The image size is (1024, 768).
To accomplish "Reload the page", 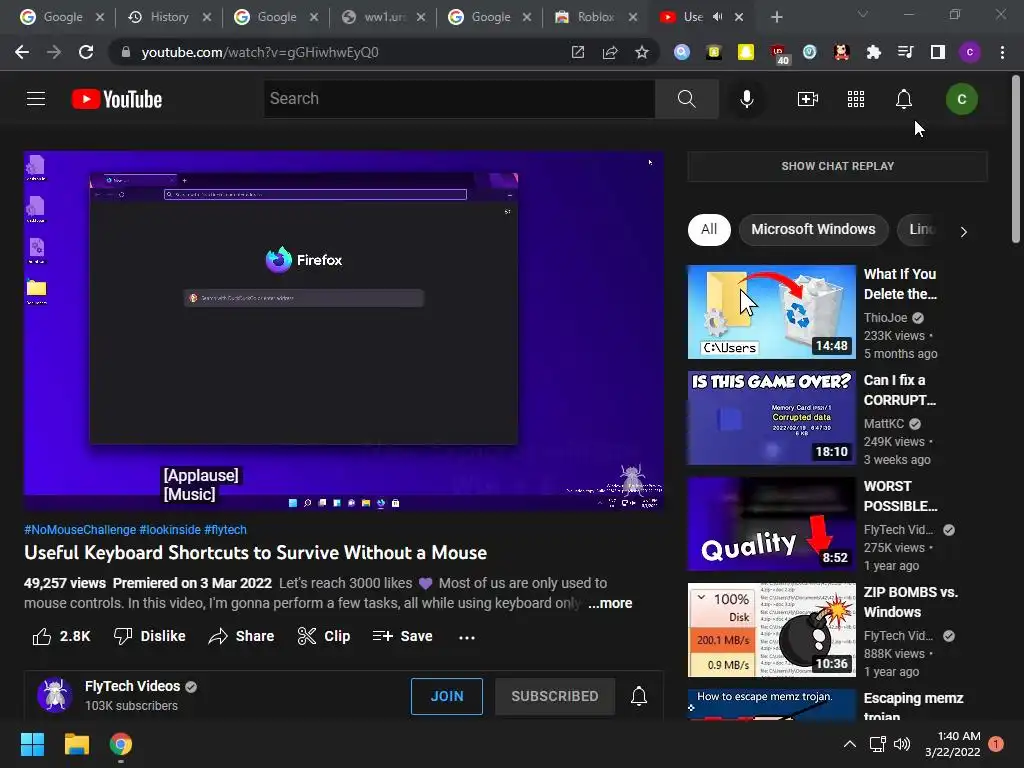I will click(x=86, y=52).
